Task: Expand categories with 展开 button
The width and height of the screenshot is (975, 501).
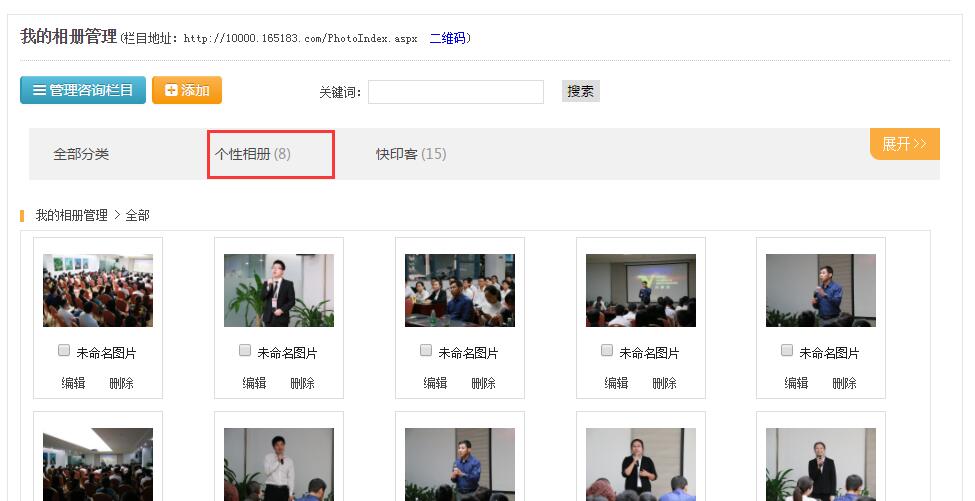Action: 904,144
